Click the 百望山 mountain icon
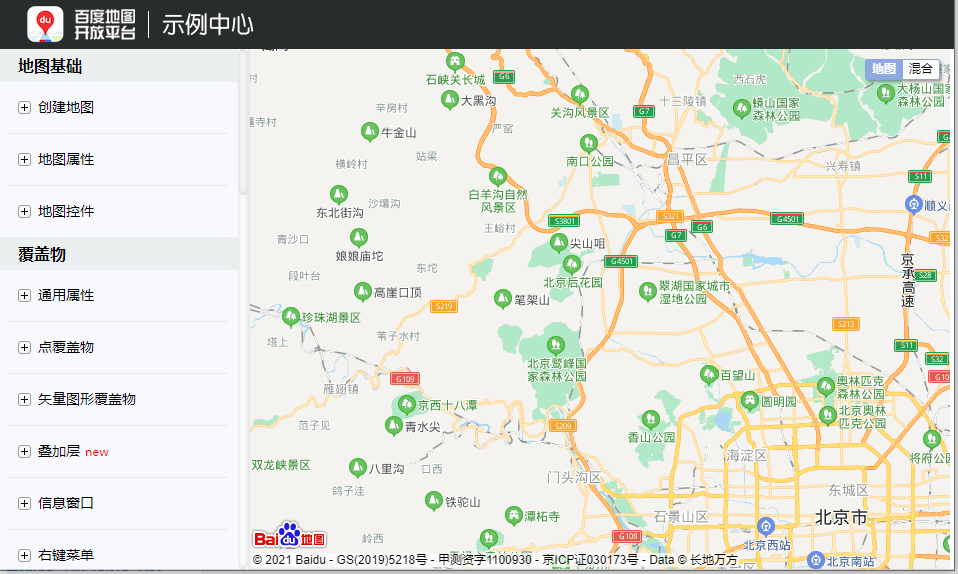Viewport: 958px width, 574px height. click(x=709, y=374)
